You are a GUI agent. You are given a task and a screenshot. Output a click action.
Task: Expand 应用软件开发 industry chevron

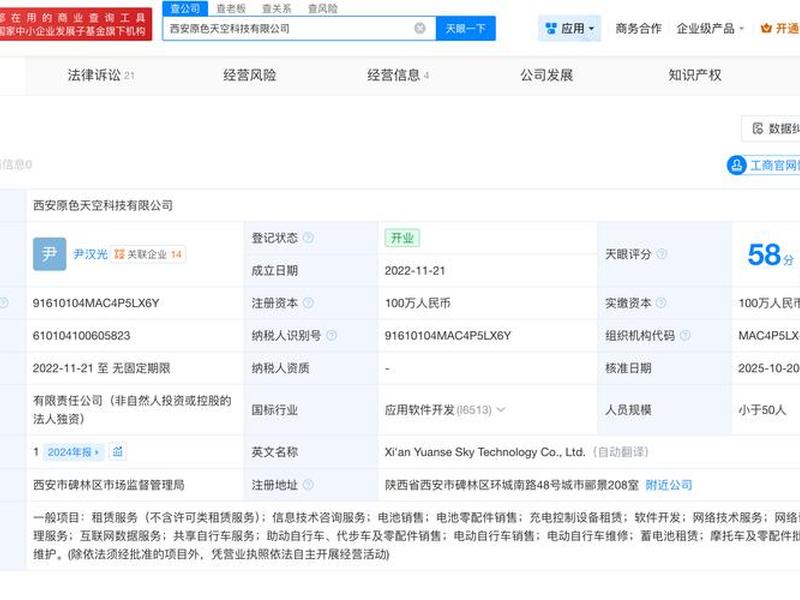501,410
